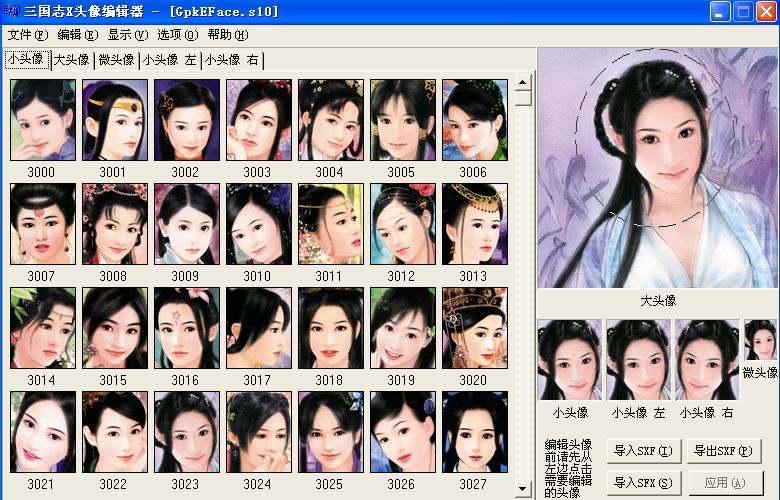Screen dimensions: 780x500
Task: Select portrait thumbnail 3001
Action: (115, 120)
